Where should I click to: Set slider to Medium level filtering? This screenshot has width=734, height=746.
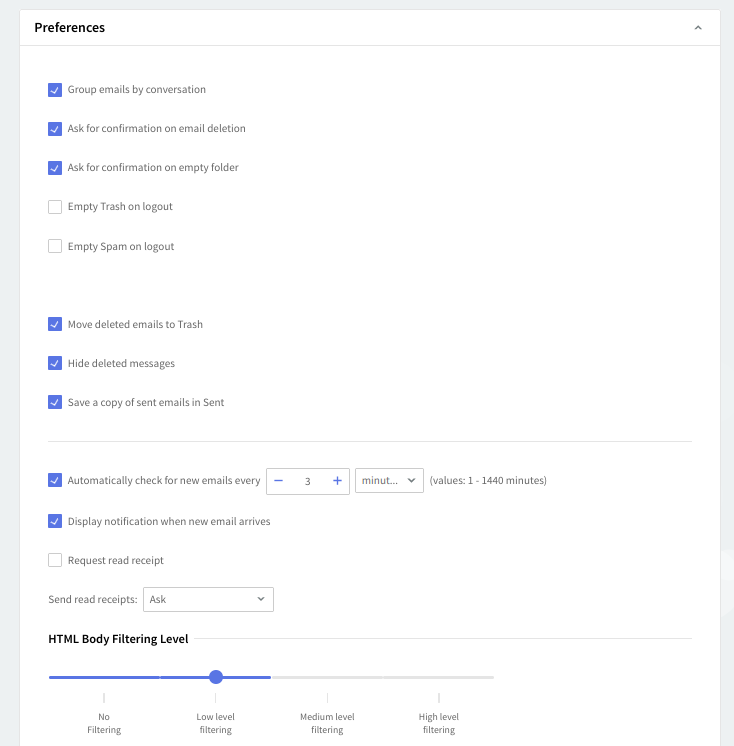(x=327, y=678)
